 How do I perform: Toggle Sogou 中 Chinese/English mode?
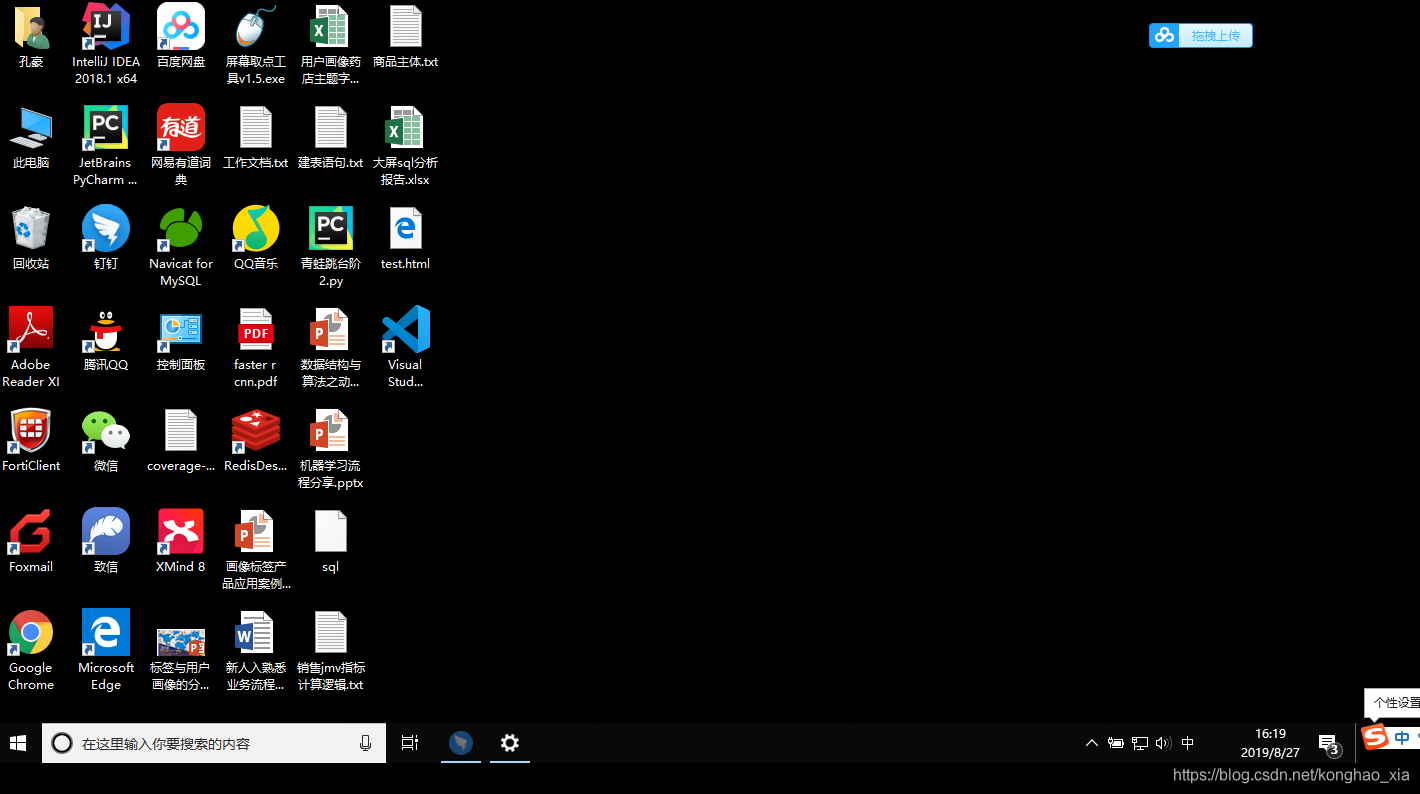[1402, 738]
